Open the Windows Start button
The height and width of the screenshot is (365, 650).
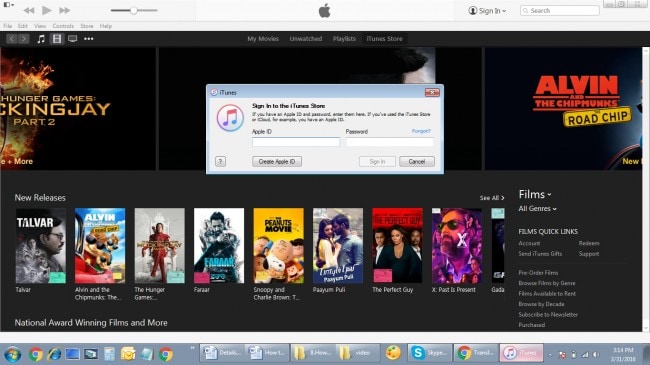[12, 354]
